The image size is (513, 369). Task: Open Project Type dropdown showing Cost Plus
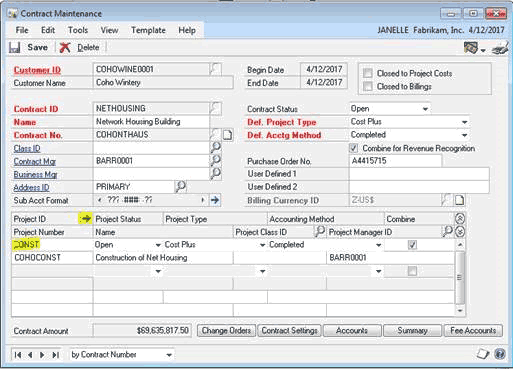pyautogui.click(x=263, y=245)
